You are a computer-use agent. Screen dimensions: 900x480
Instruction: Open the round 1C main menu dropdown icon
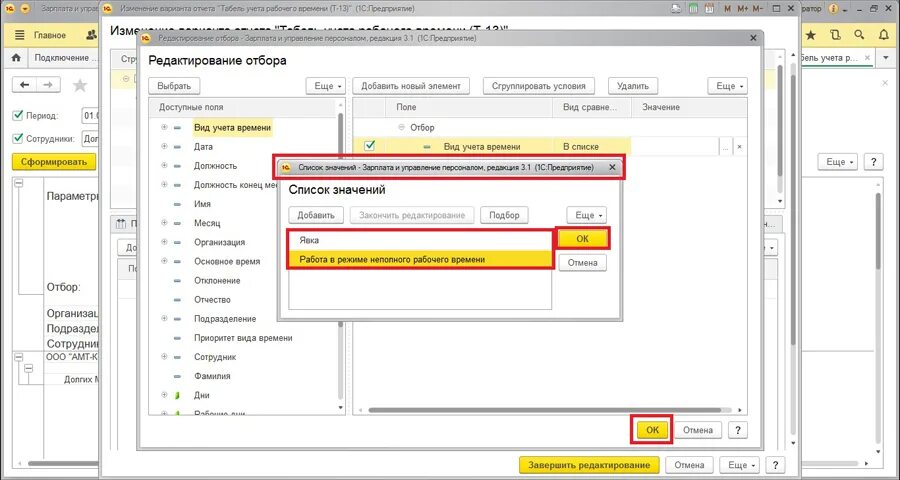25,9
